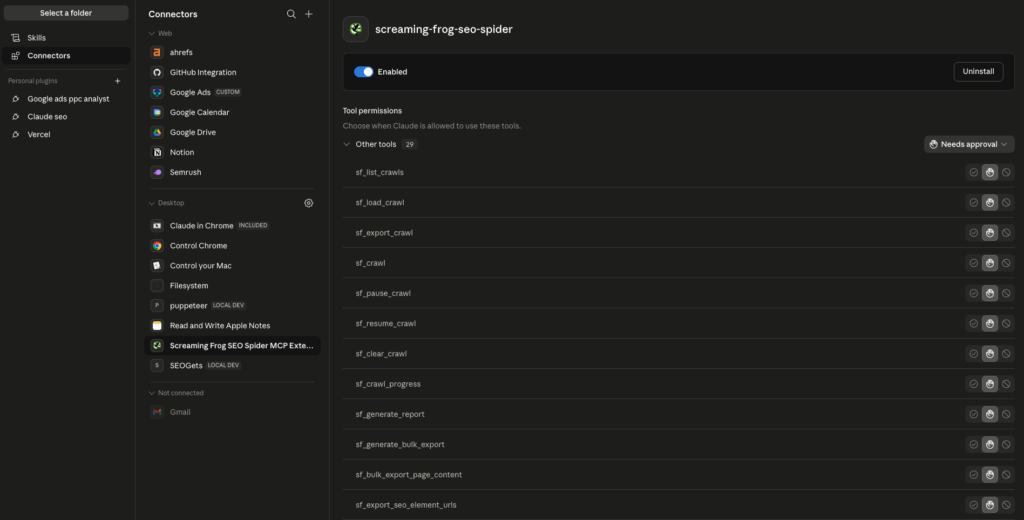Block the sf_load_crawl tool
Viewport: 1024px width, 520px height.
coord(1006,203)
